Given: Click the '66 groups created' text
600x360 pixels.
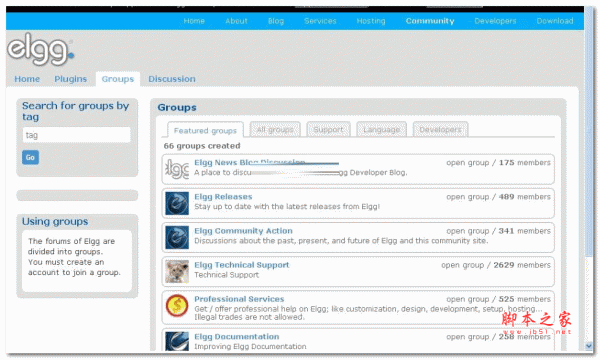Looking at the screenshot, I should click(202, 146).
